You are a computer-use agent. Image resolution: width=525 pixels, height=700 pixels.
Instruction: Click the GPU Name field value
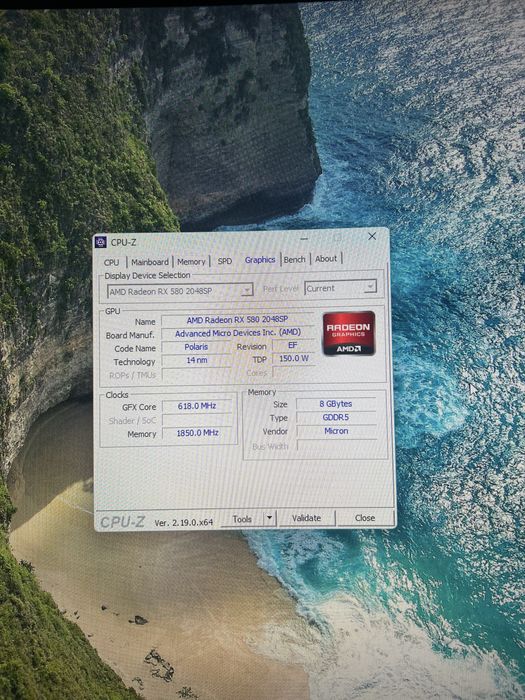[x=237, y=320]
